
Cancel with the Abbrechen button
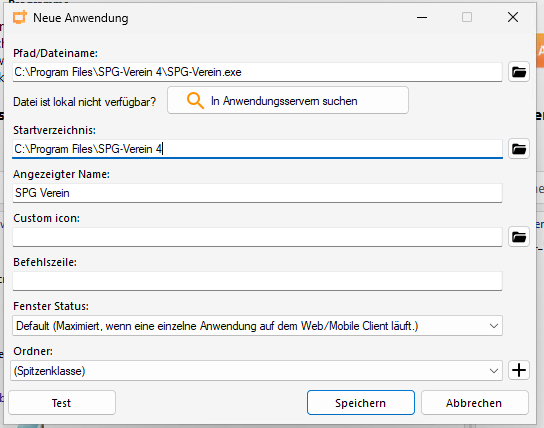474,403
